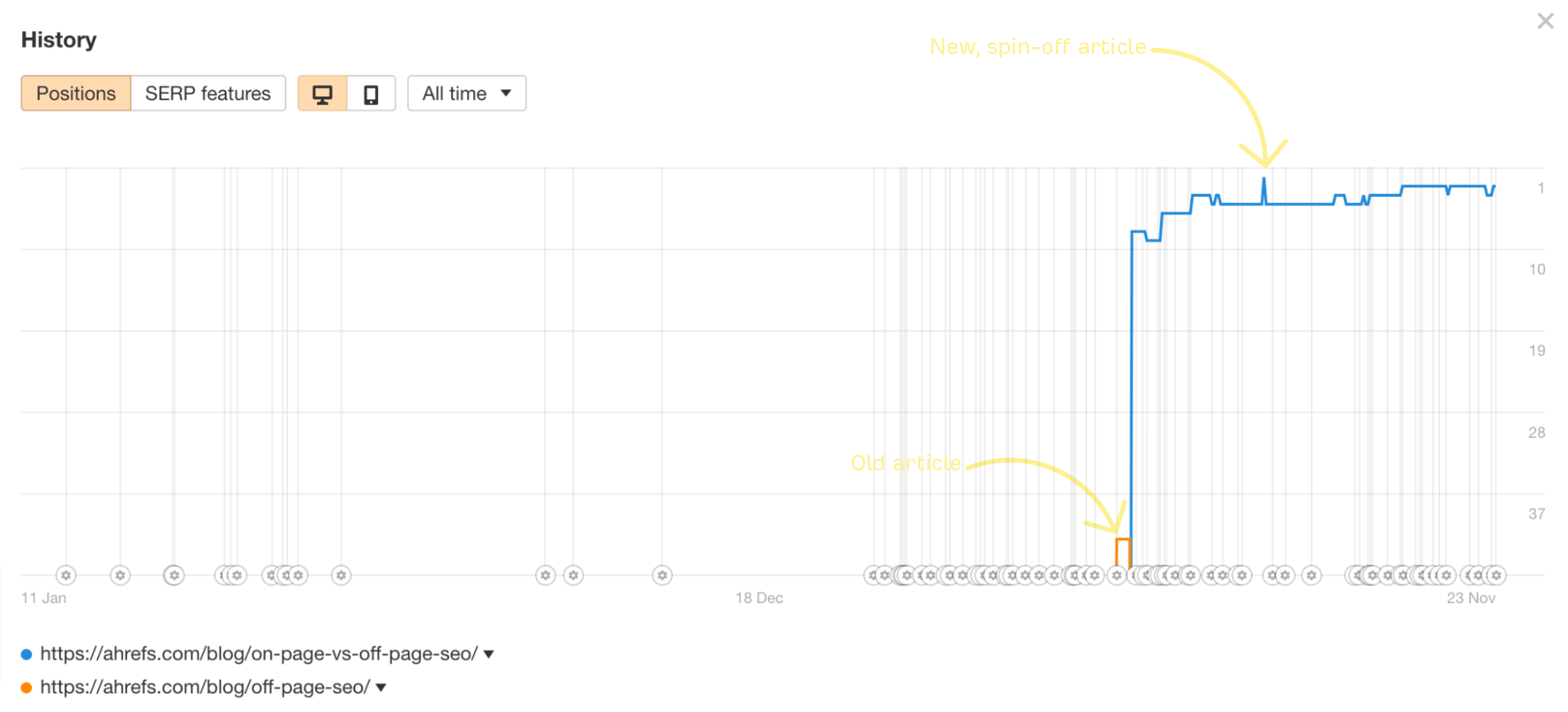Image resolution: width=1568 pixels, height=712 pixels.
Task: Click the blue legend dot
Action: (27, 654)
